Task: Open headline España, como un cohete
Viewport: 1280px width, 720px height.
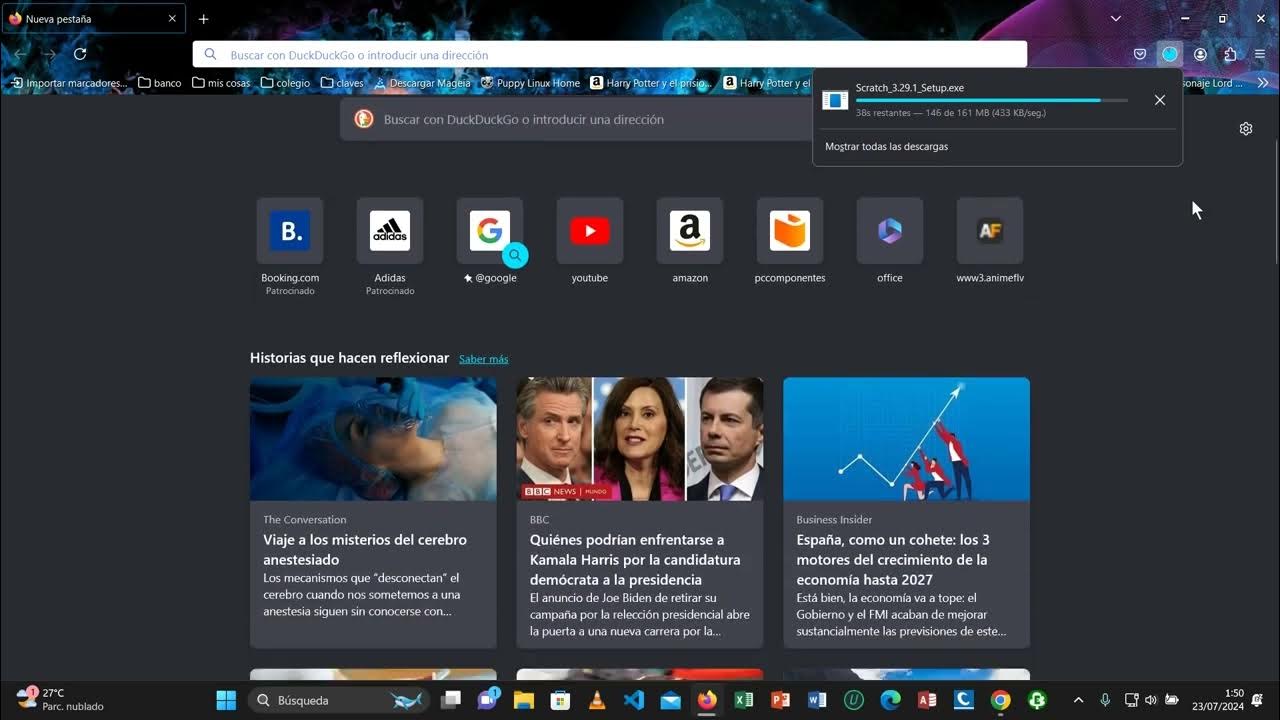Action: pyautogui.click(x=892, y=560)
